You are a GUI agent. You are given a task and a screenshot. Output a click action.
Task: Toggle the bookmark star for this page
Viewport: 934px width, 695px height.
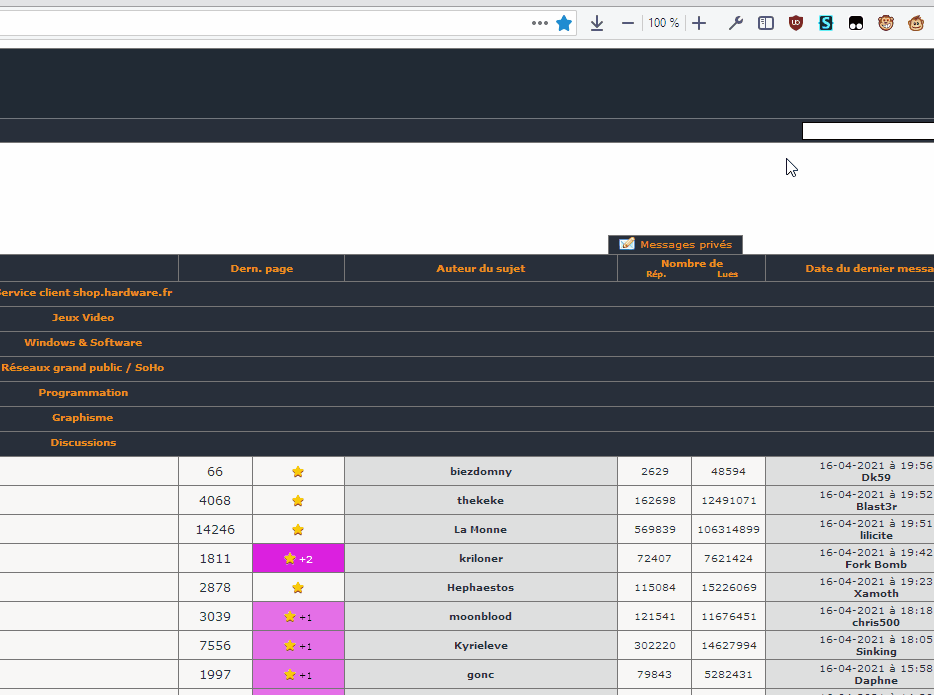click(x=564, y=22)
